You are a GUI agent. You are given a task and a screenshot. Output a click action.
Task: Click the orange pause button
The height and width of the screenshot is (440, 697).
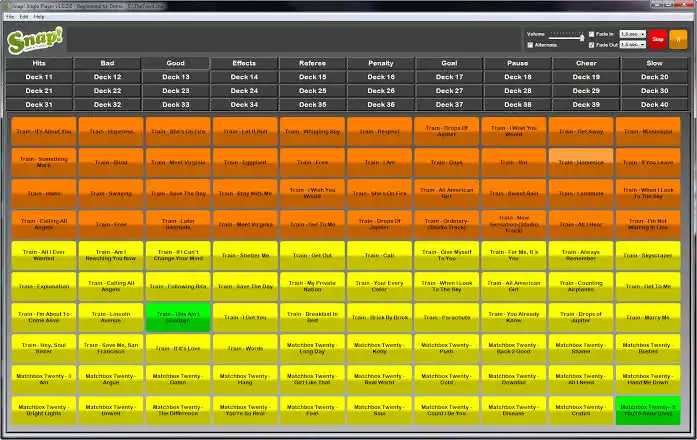pos(678,39)
